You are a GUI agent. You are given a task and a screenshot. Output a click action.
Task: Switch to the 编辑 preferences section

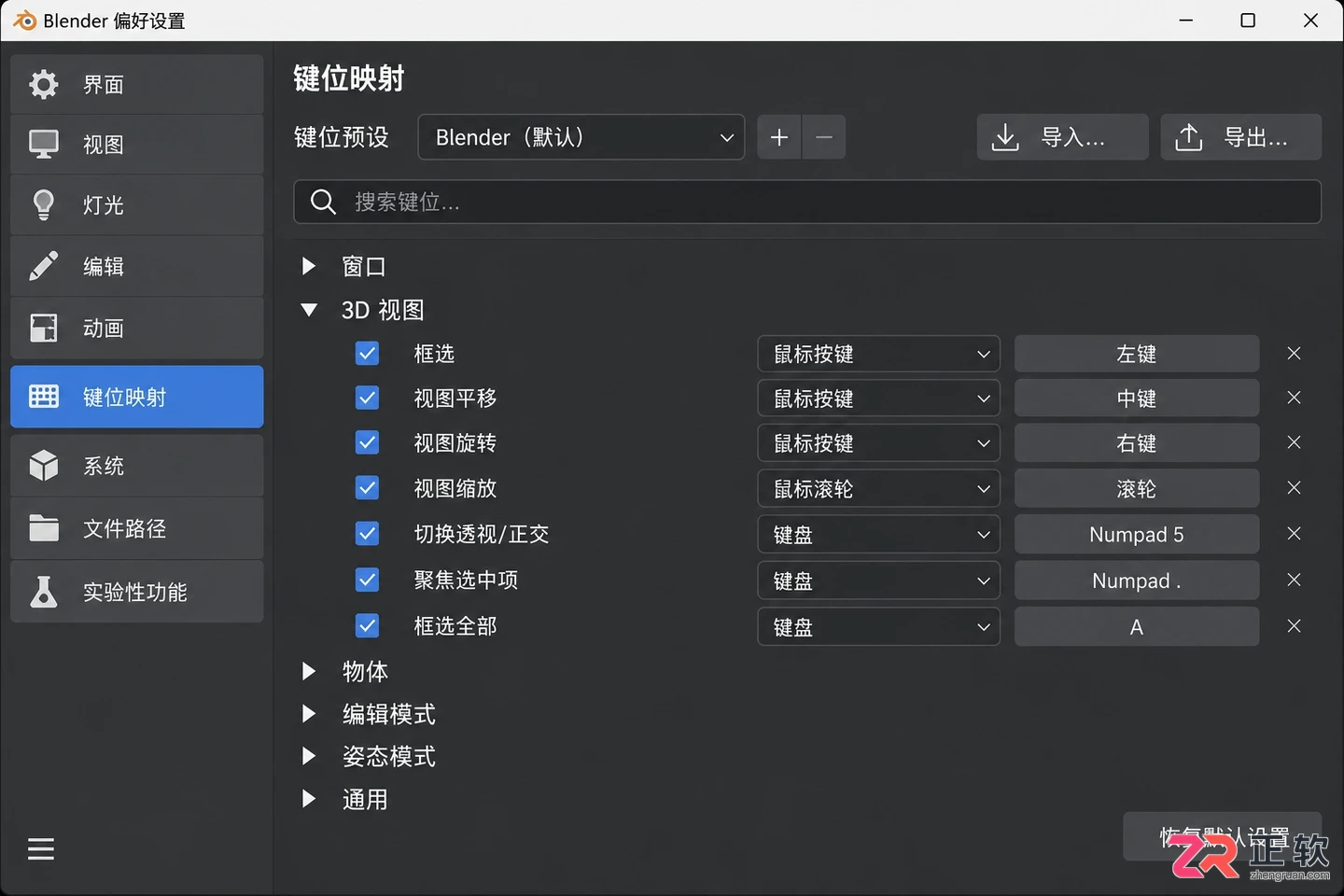point(136,266)
